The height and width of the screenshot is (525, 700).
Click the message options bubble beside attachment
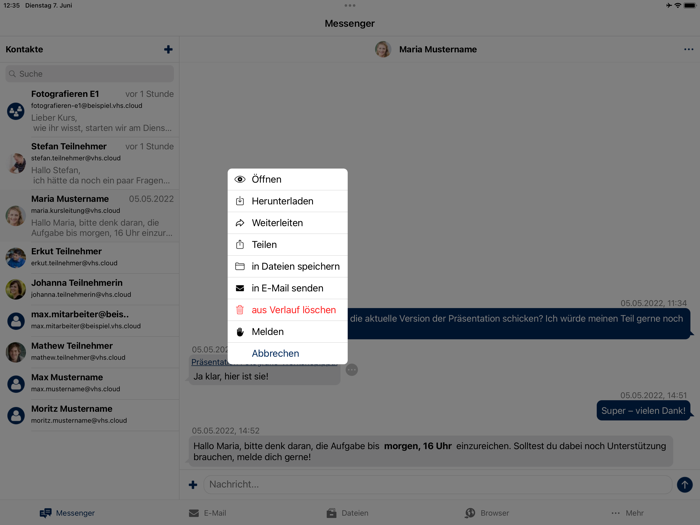[x=352, y=370]
